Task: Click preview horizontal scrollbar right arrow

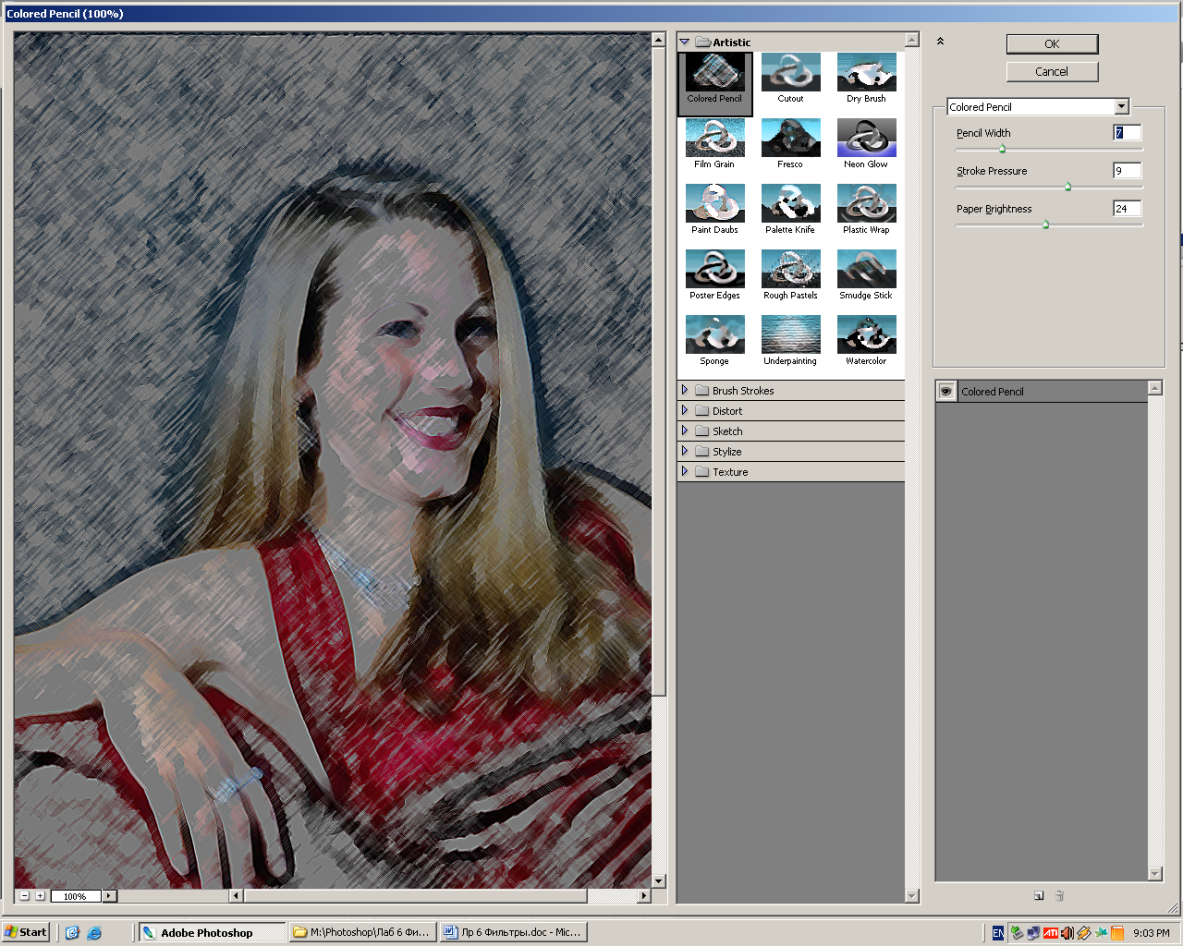Action: pos(643,895)
